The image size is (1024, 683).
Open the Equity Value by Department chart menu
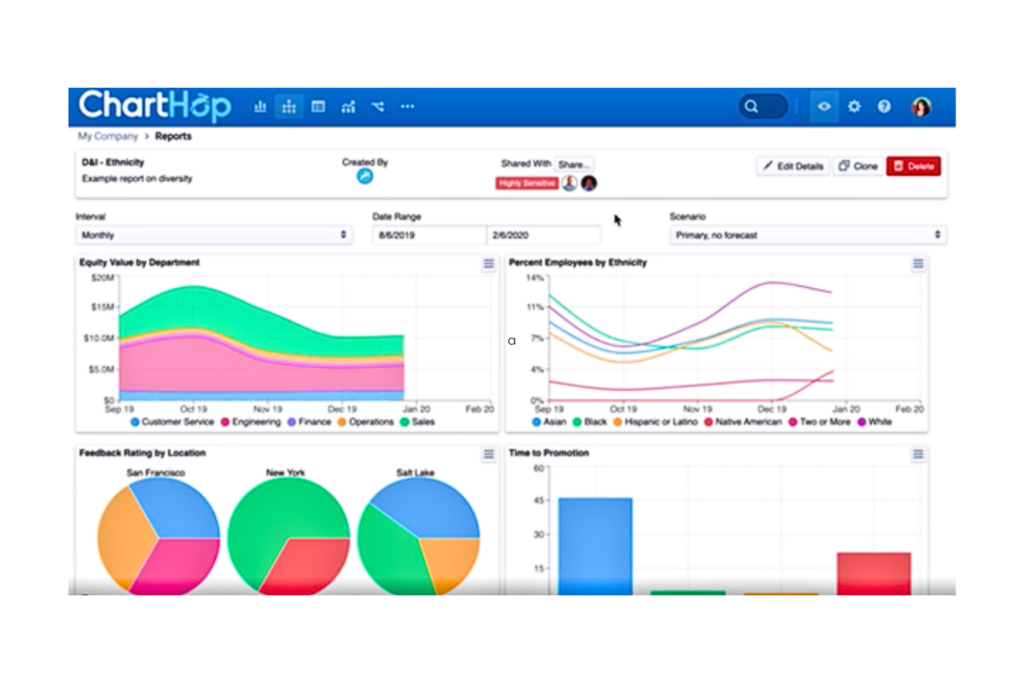coord(488,264)
